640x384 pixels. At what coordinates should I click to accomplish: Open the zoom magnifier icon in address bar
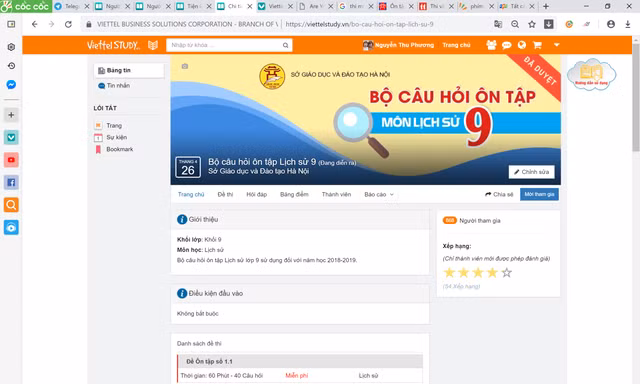(515, 24)
